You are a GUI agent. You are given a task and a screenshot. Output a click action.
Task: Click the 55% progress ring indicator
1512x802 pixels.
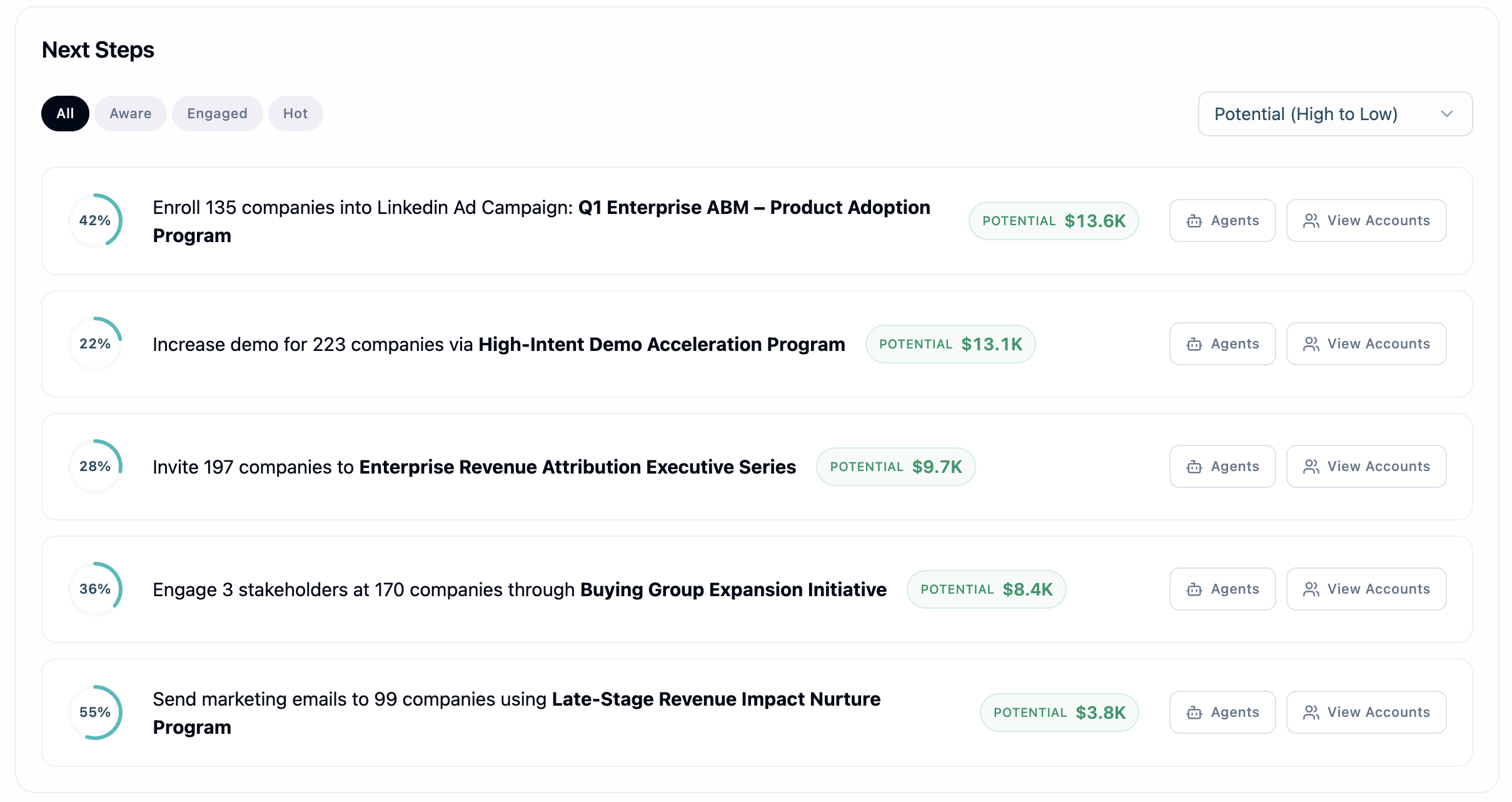click(x=95, y=713)
